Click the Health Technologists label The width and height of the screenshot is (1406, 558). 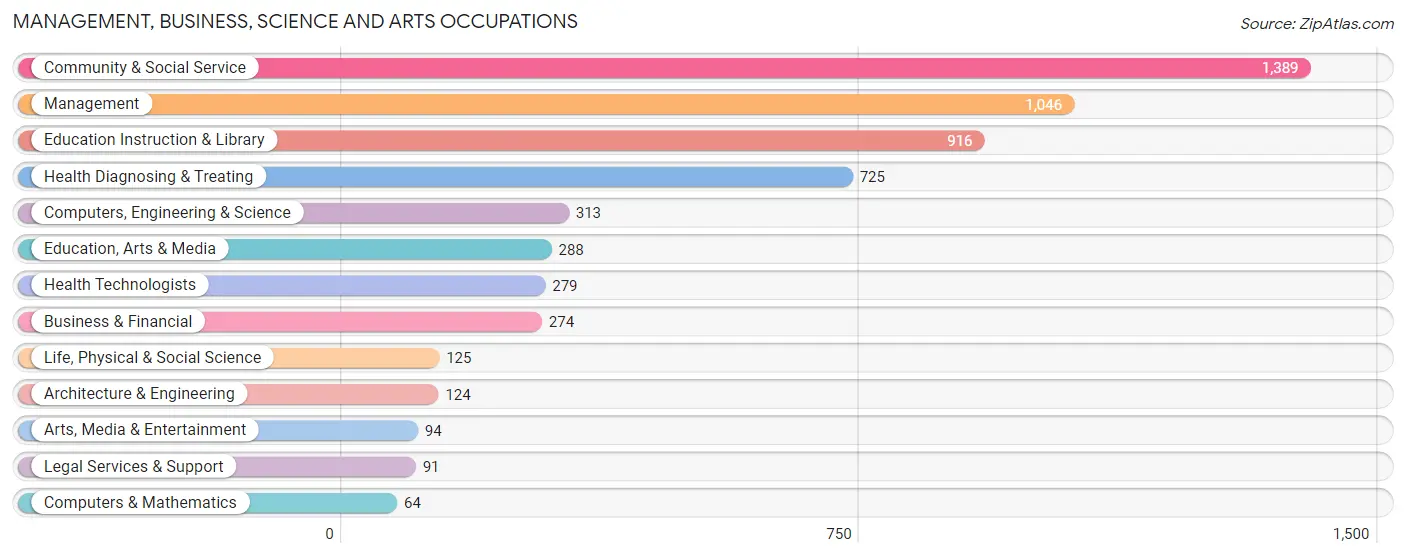[x=120, y=285]
